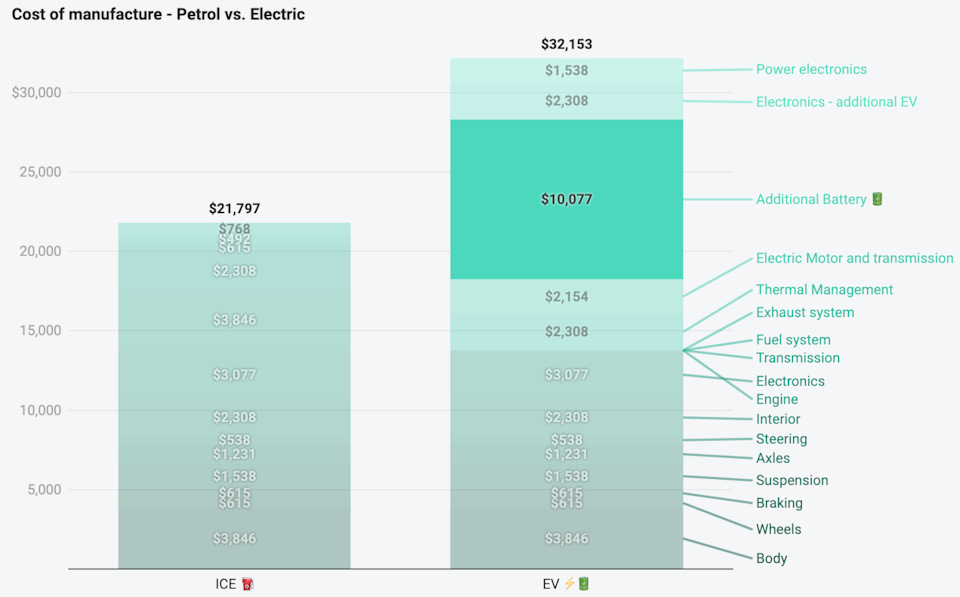Select the $2,154 segment in EV bar
This screenshot has width=960, height=597.
[566, 297]
